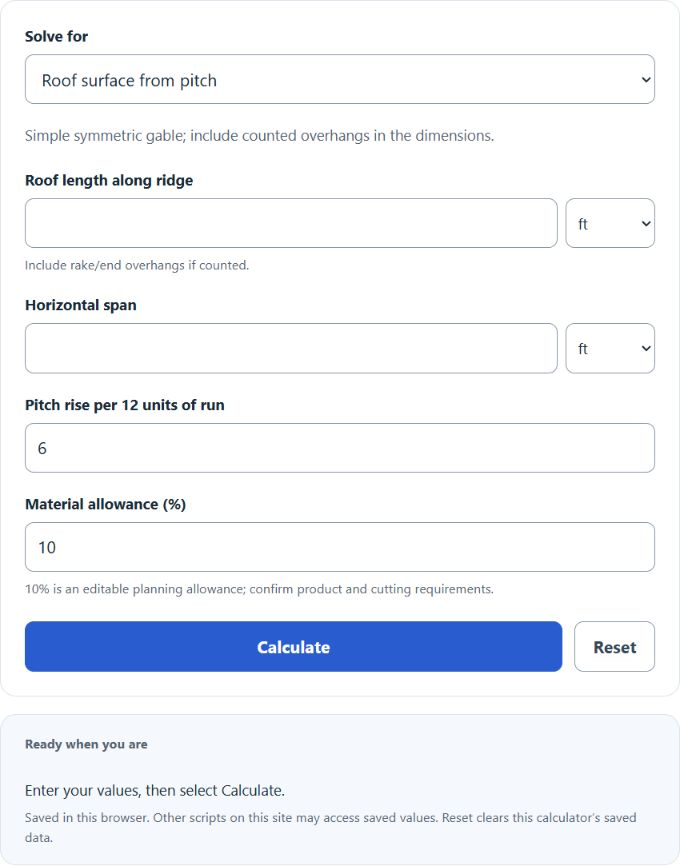Image resolution: width=680 pixels, height=866 pixels.
Task: Click the Material allowance (%) label
Action: 106,504
